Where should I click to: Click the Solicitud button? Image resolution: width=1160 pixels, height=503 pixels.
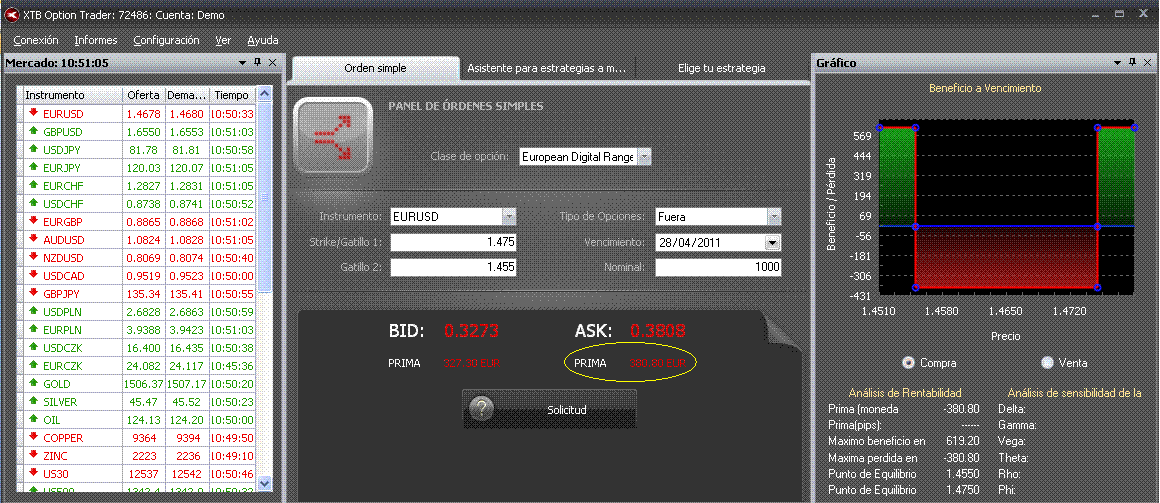(x=550, y=409)
